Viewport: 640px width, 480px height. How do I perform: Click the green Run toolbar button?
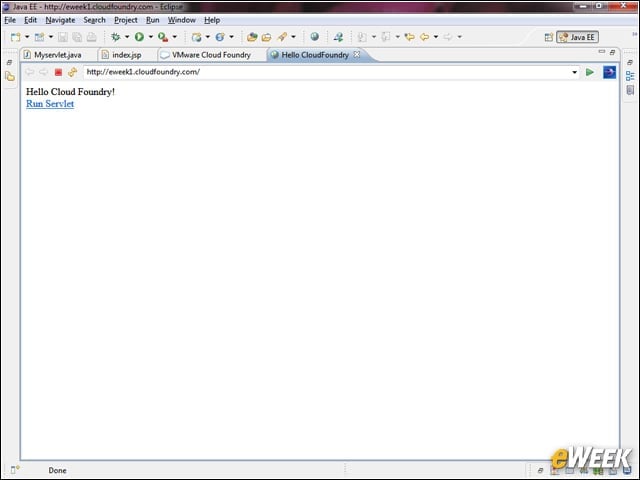pos(140,37)
